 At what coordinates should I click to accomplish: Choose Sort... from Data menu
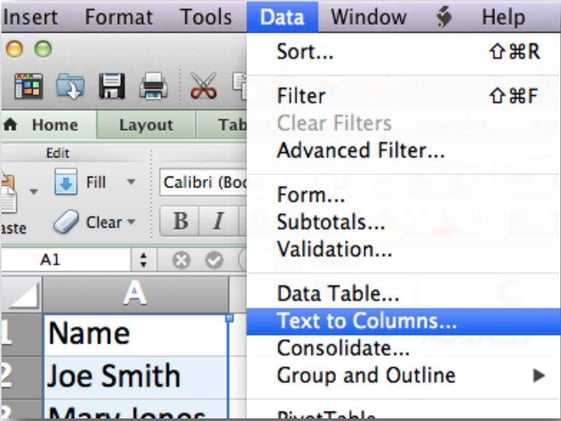[x=404, y=52]
